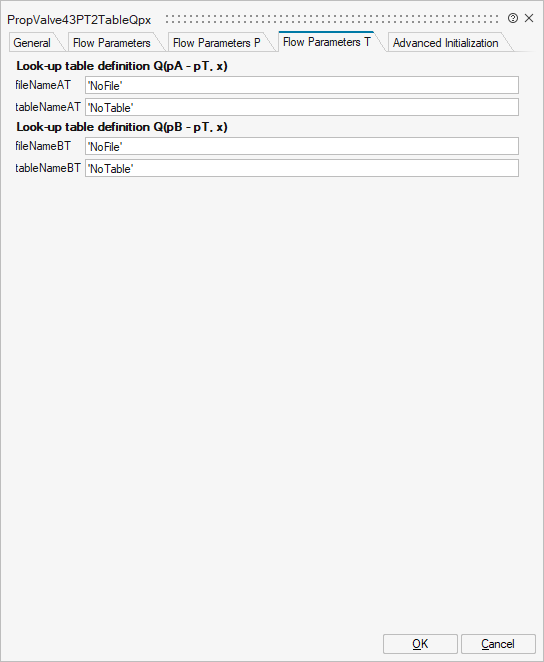Click the tableNameAT label
Image resolution: width=544 pixels, height=662 pixels.
[x=48, y=107]
